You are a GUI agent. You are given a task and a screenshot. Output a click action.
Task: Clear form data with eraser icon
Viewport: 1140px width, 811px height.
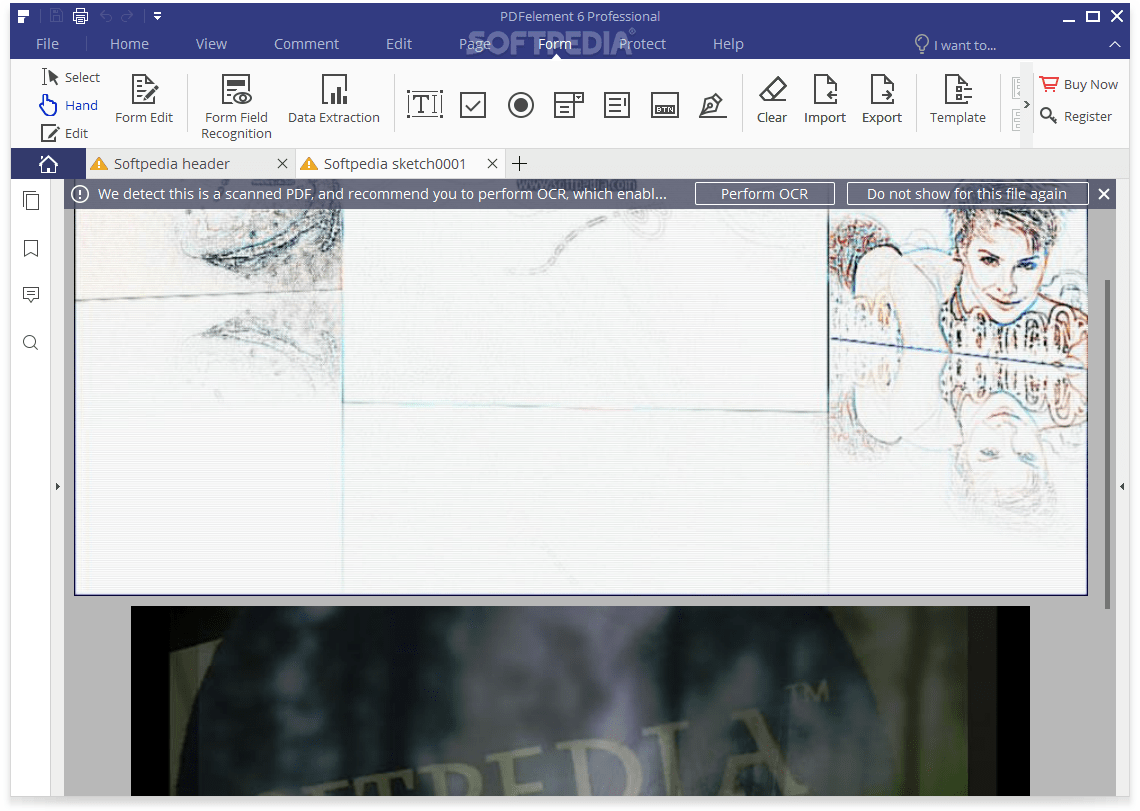(x=772, y=99)
